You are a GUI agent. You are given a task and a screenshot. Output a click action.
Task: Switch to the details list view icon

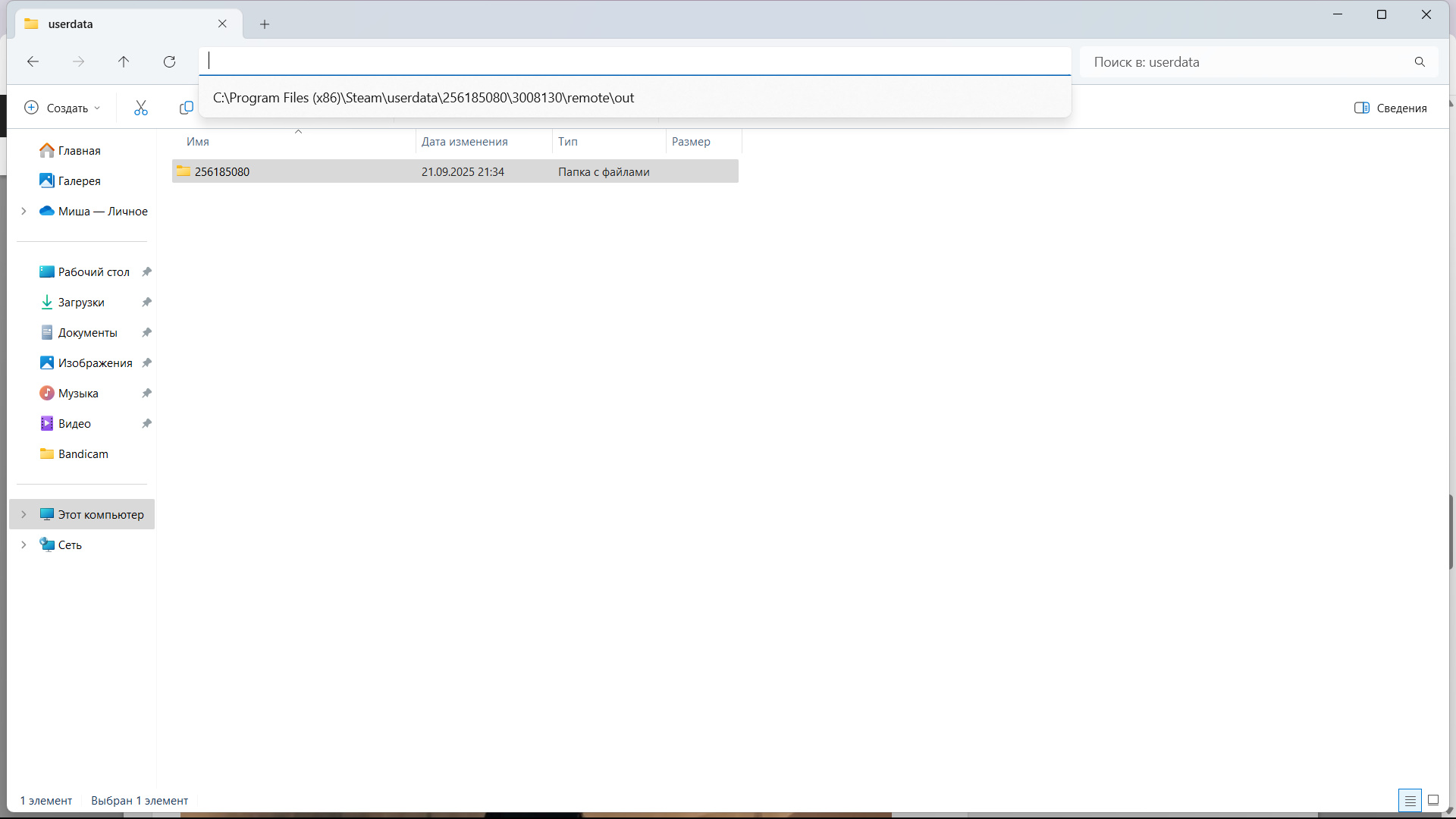click(1410, 800)
